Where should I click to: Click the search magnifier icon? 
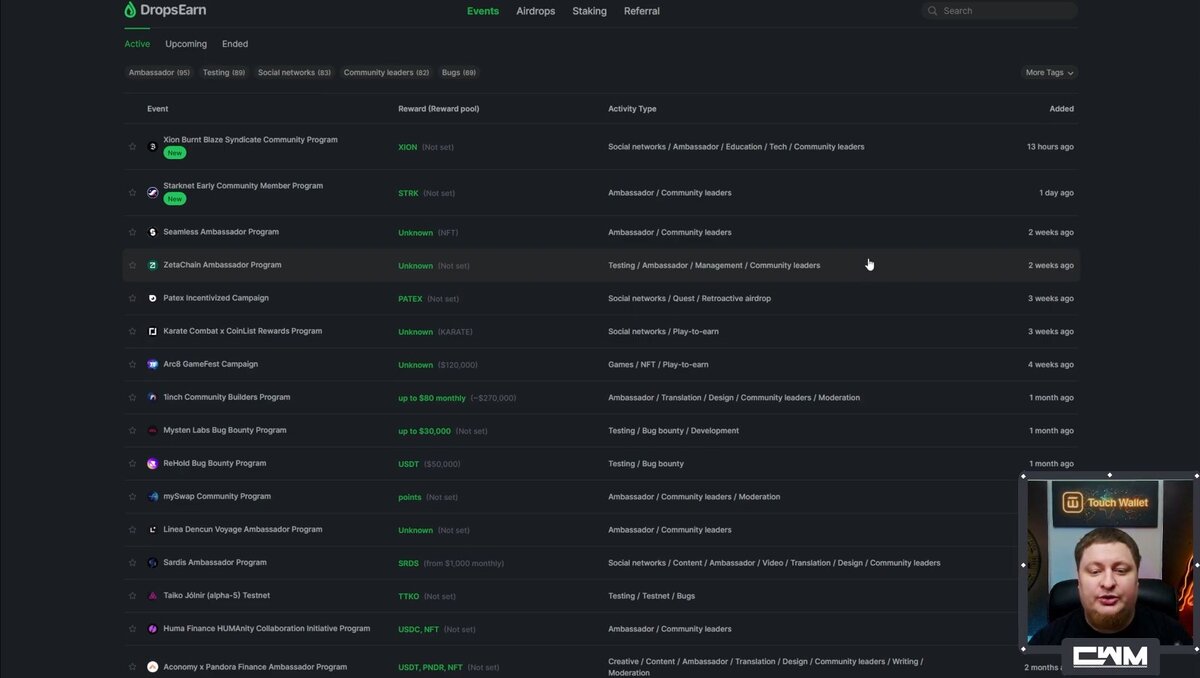(x=933, y=11)
